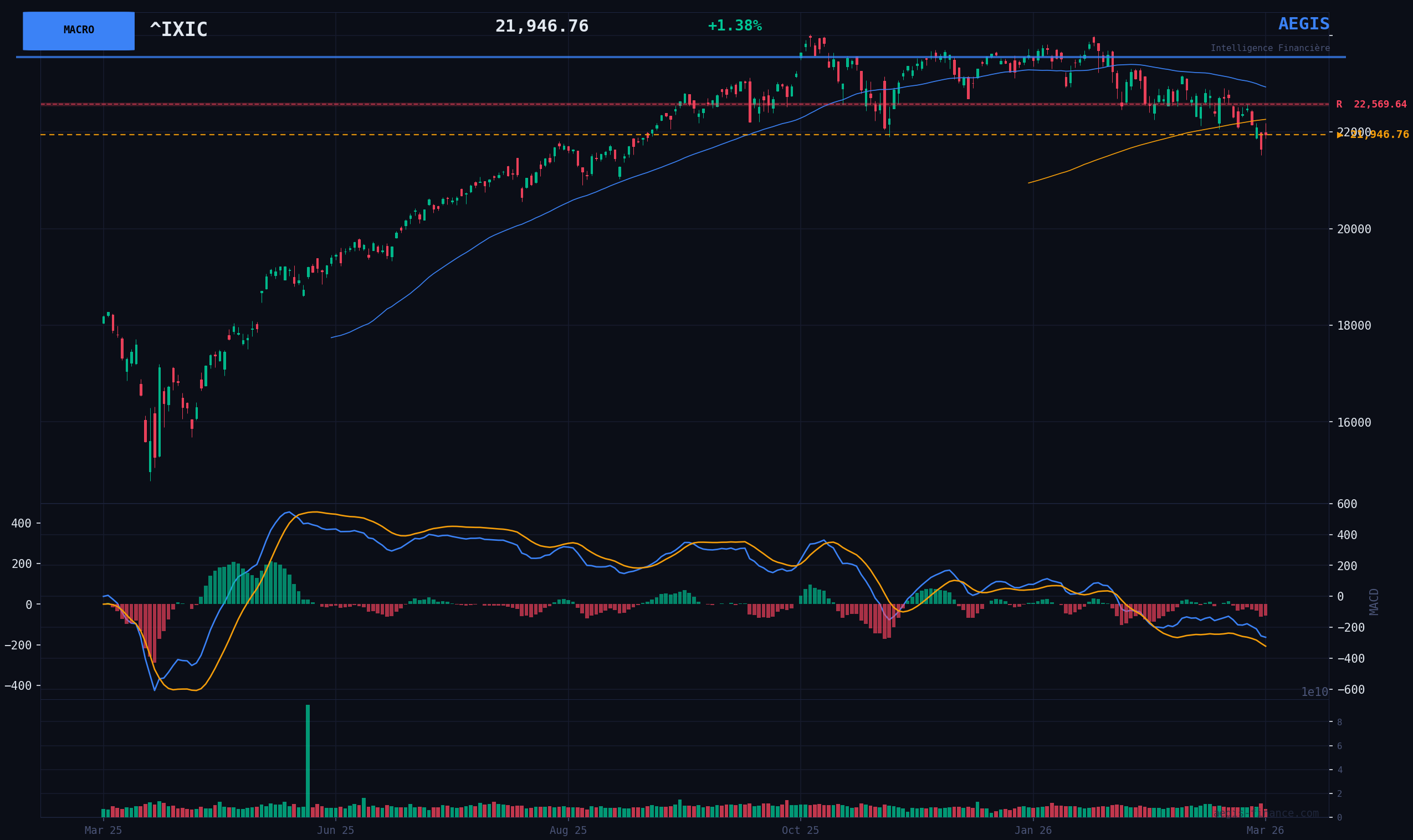This screenshot has width=1413, height=840.
Task: Click the 1e10 volume scale label
Action: tap(1314, 692)
